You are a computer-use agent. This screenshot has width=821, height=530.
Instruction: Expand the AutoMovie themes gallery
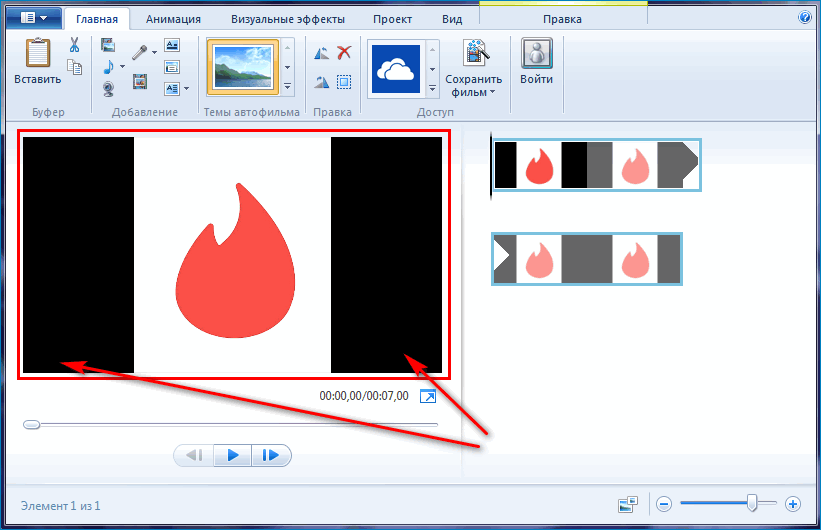(x=288, y=88)
